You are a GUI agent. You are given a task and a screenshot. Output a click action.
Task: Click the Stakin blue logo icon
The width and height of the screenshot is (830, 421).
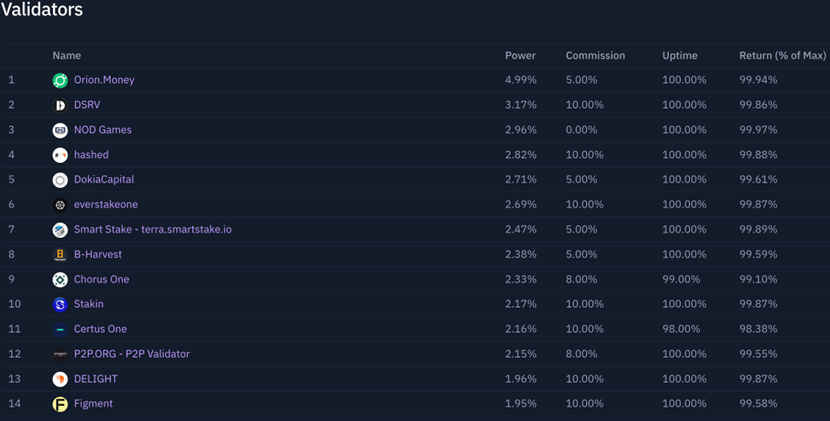[60, 304]
